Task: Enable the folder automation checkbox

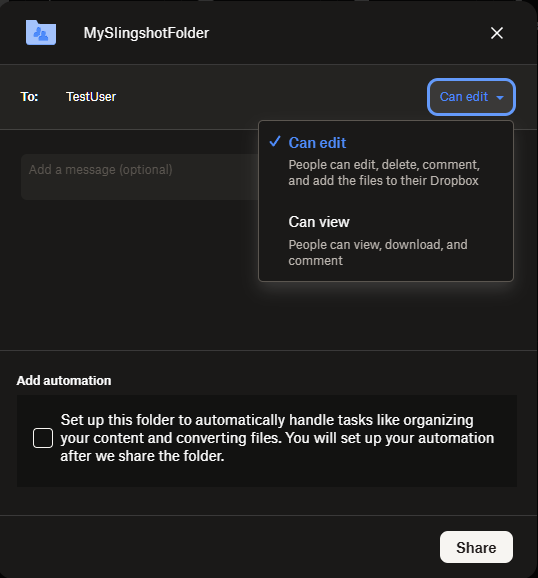Action: (x=43, y=438)
